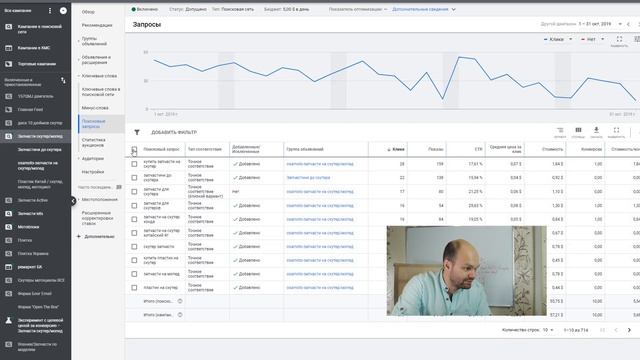Check the box for the 28-click query row
The height and width of the screenshot is (360, 640).
[x=134, y=164]
